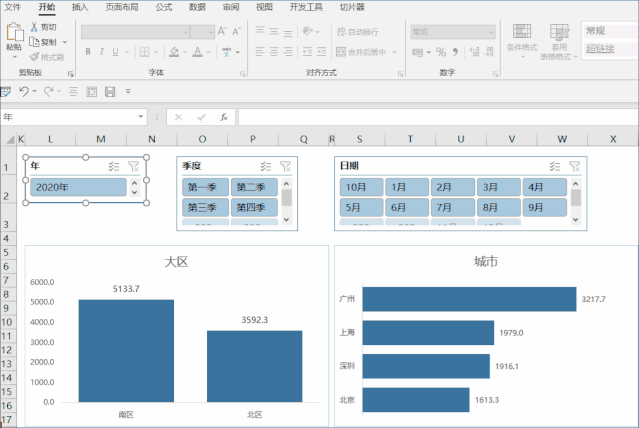Click the Copy icon in clipboard group
The height and width of the screenshot is (428, 639).
pos(34,42)
